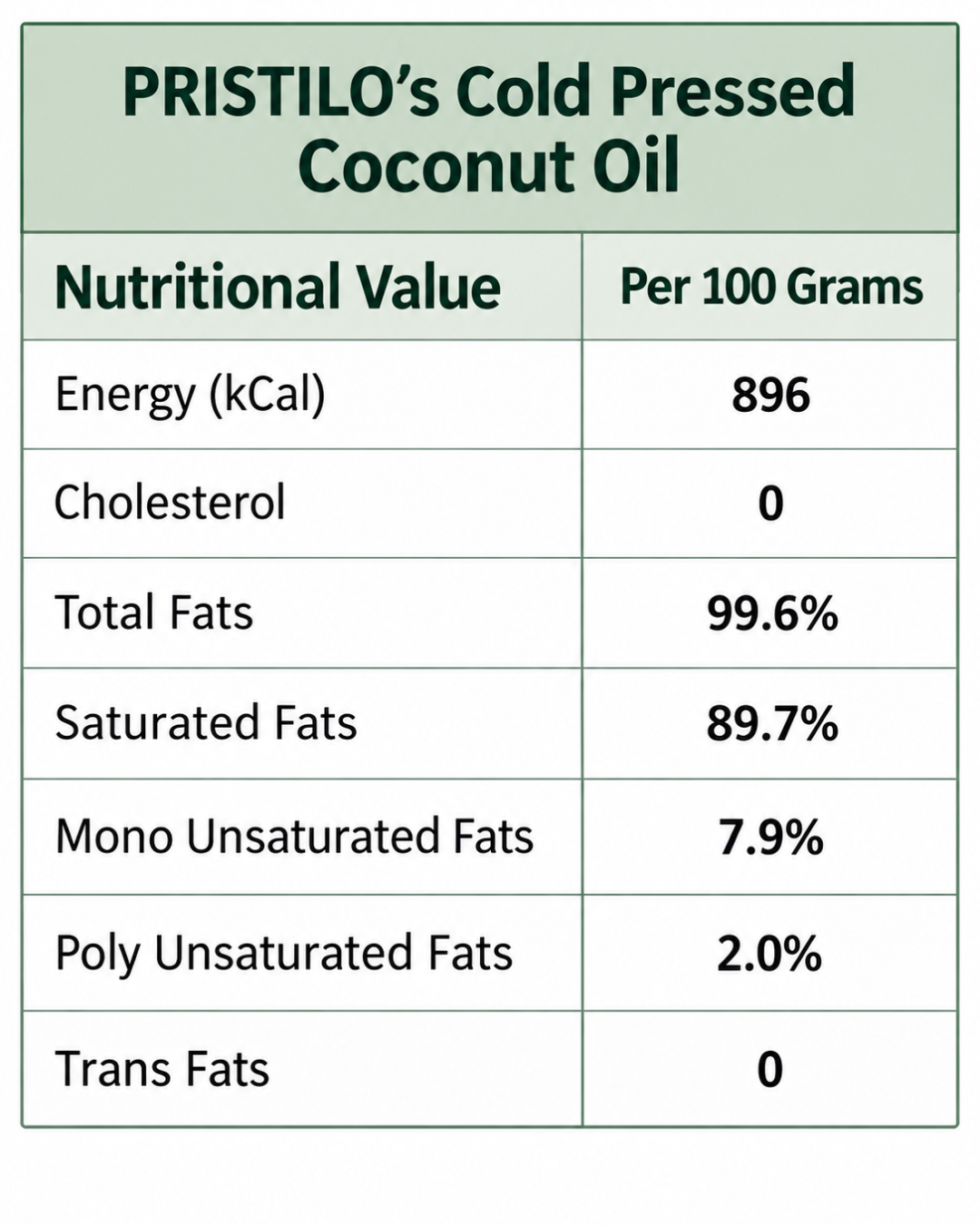980x1225 pixels.
Task: Click the 7.9% mono unsaturated value
Action: pyautogui.click(x=771, y=838)
